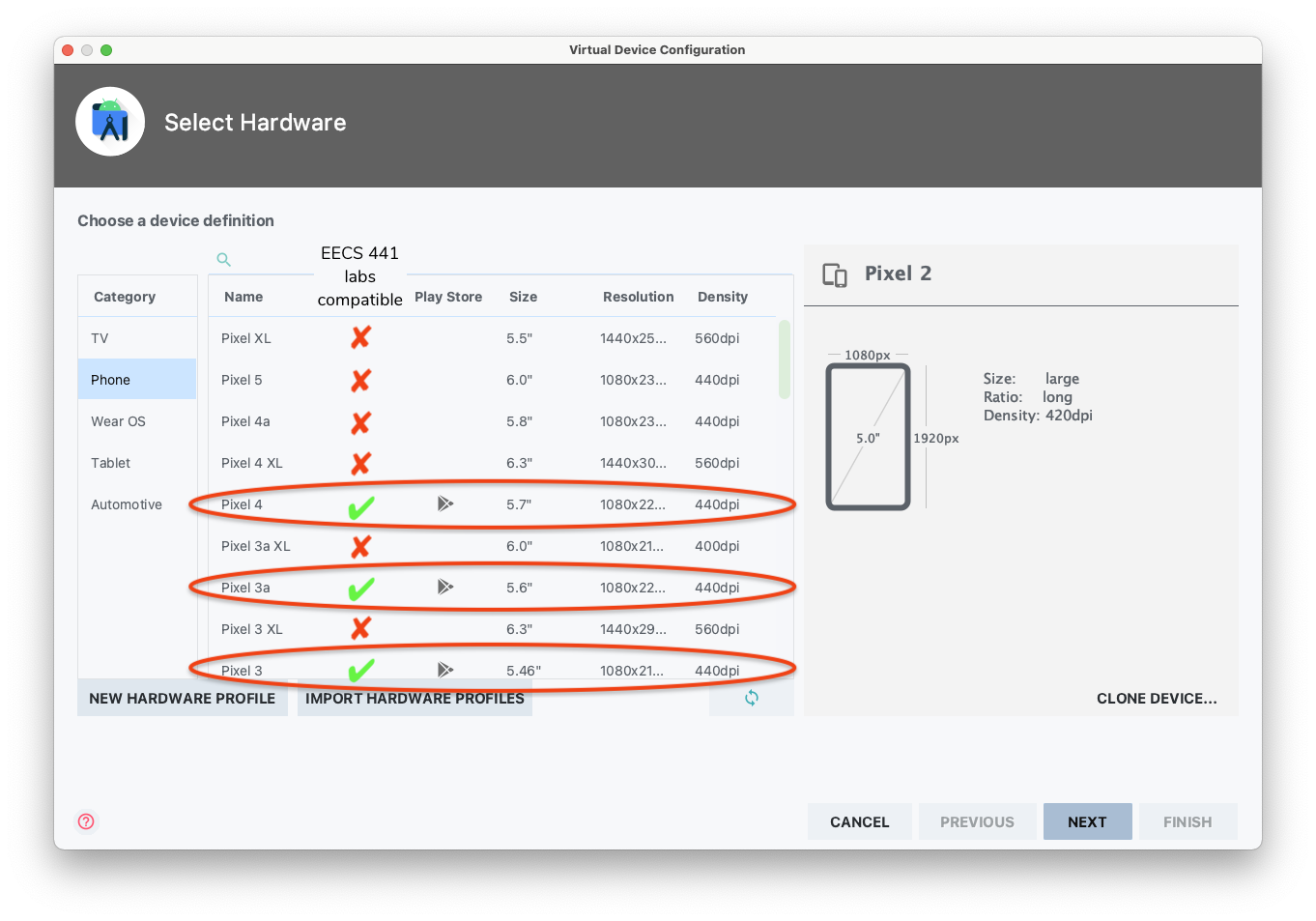Click the Play Store icon in Pixel 4 row
The image size is (1316, 921).
[x=444, y=504]
